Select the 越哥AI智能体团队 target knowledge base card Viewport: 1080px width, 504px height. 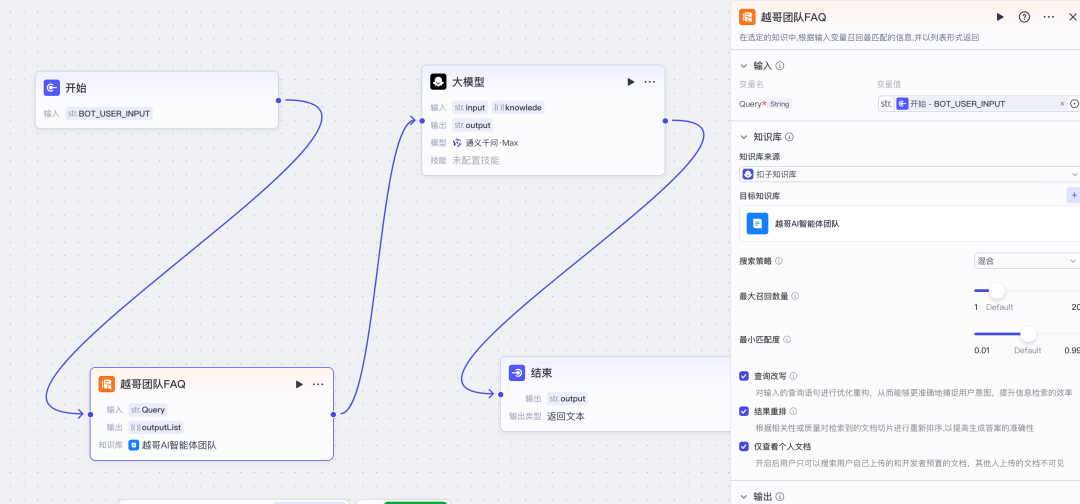[x=909, y=223]
